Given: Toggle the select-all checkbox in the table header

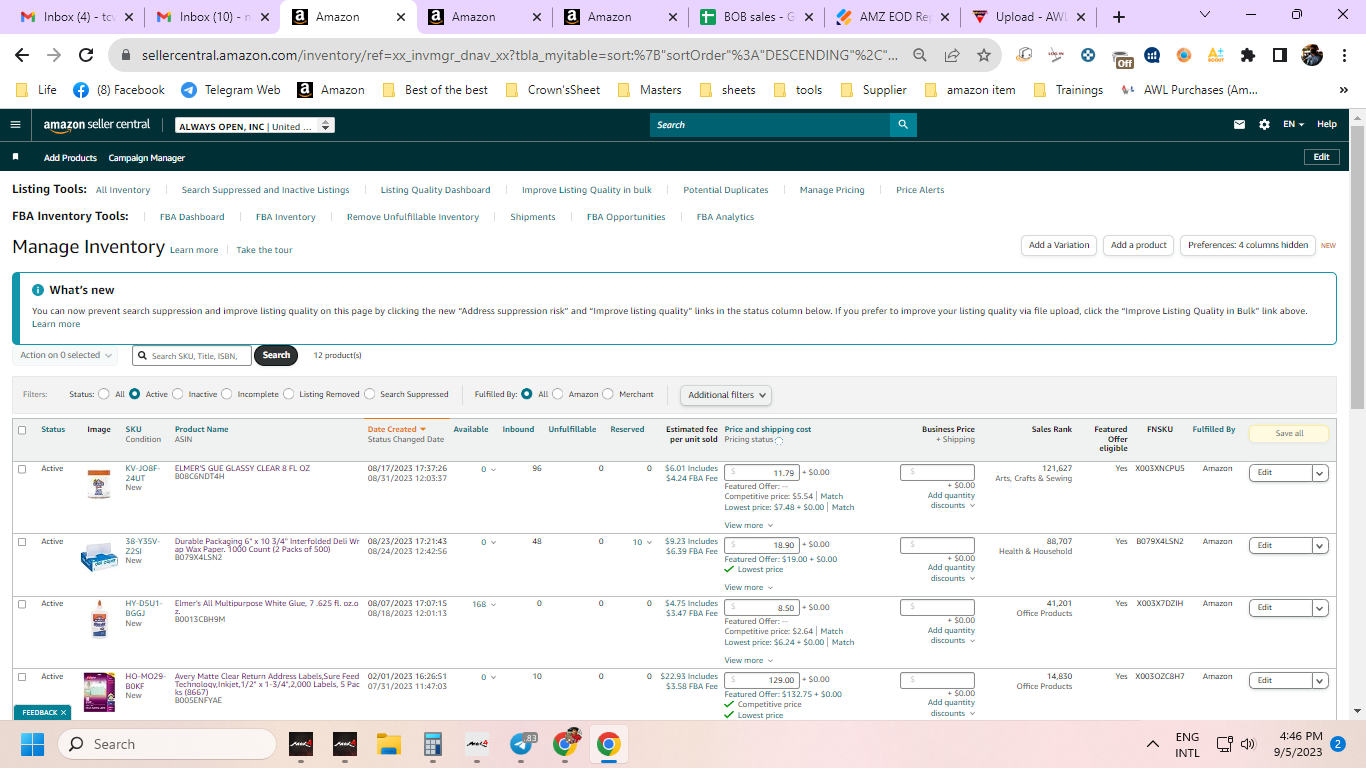Looking at the screenshot, I should 22,430.
